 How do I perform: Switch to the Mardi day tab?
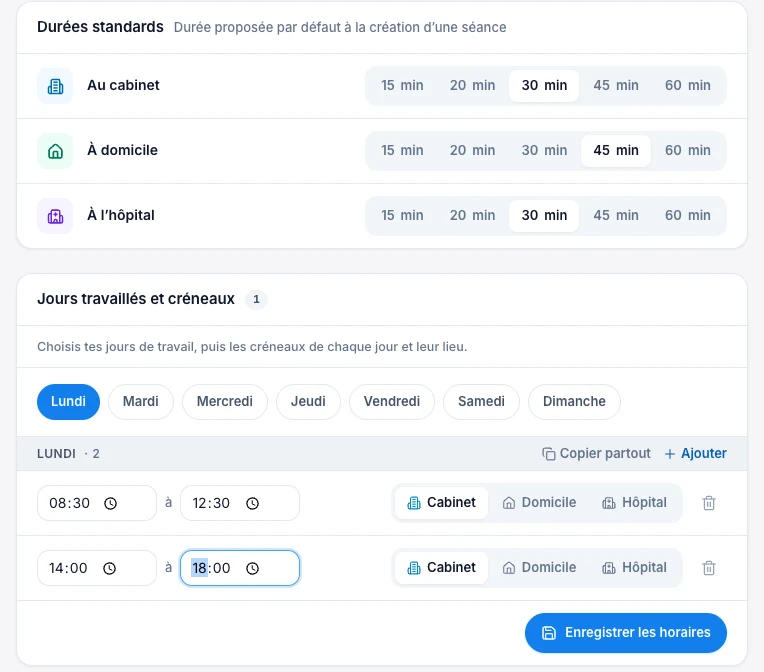[141, 402]
